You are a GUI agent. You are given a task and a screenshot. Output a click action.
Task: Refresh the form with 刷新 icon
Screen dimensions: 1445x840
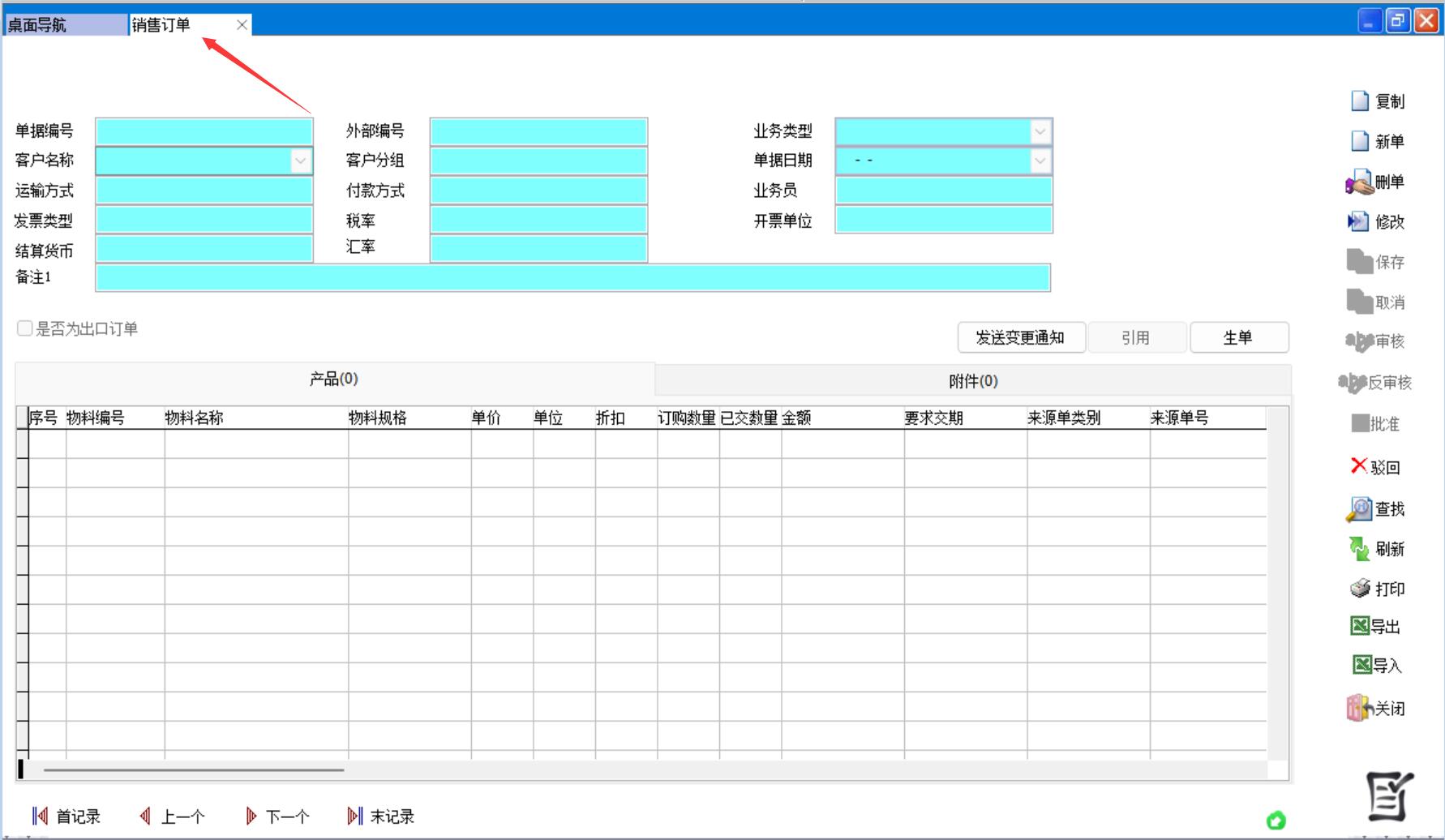pyautogui.click(x=1359, y=549)
